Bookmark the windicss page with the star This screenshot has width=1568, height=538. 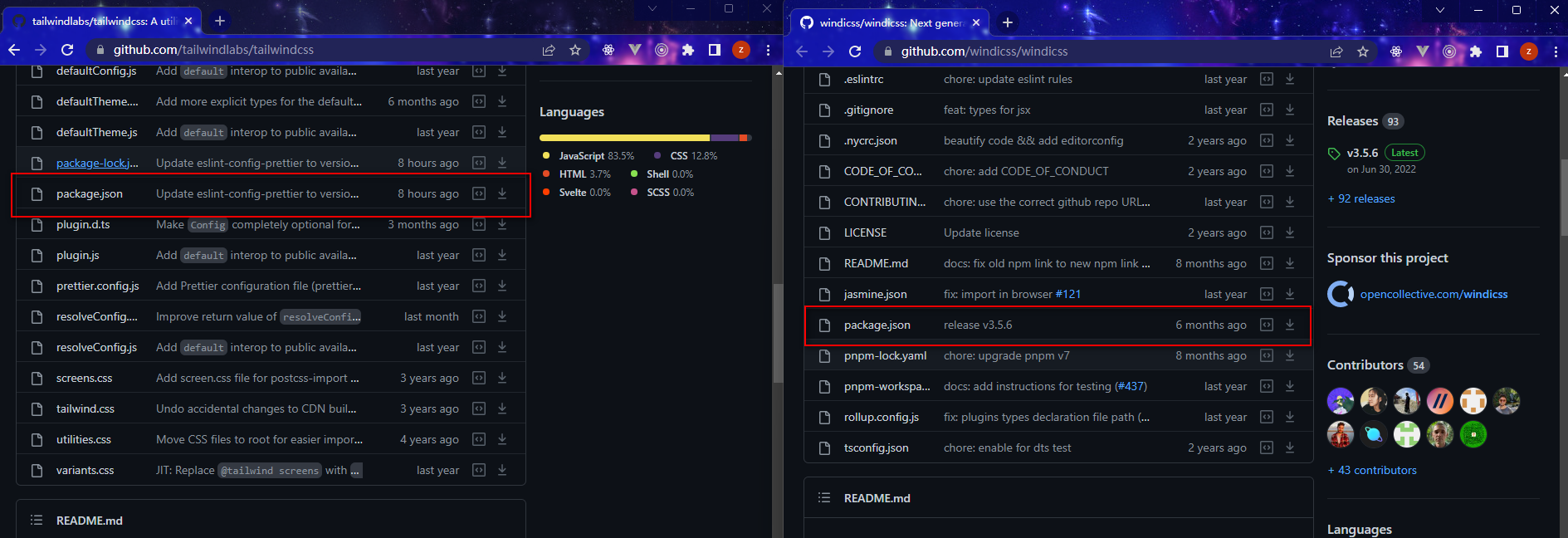pyautogui.click(x=1363, y=51)
